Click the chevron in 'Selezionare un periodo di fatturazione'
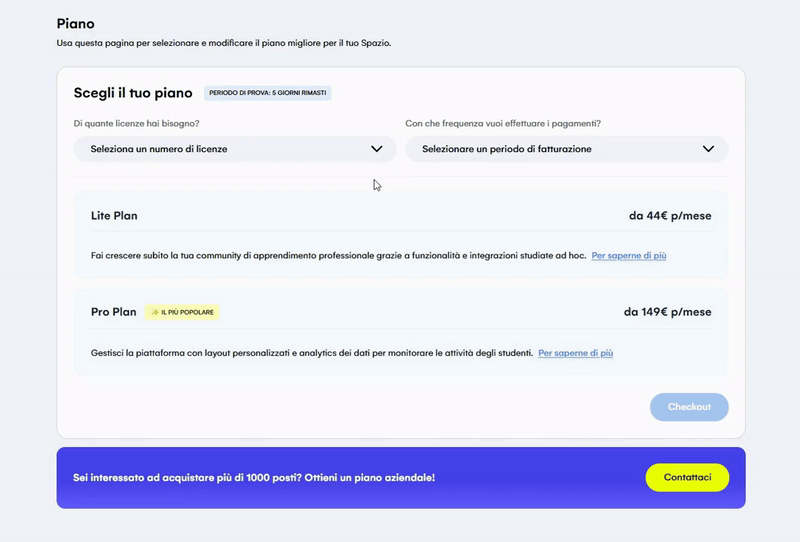Viewport: 800px width, 542px height. click(x=708, y=149)
